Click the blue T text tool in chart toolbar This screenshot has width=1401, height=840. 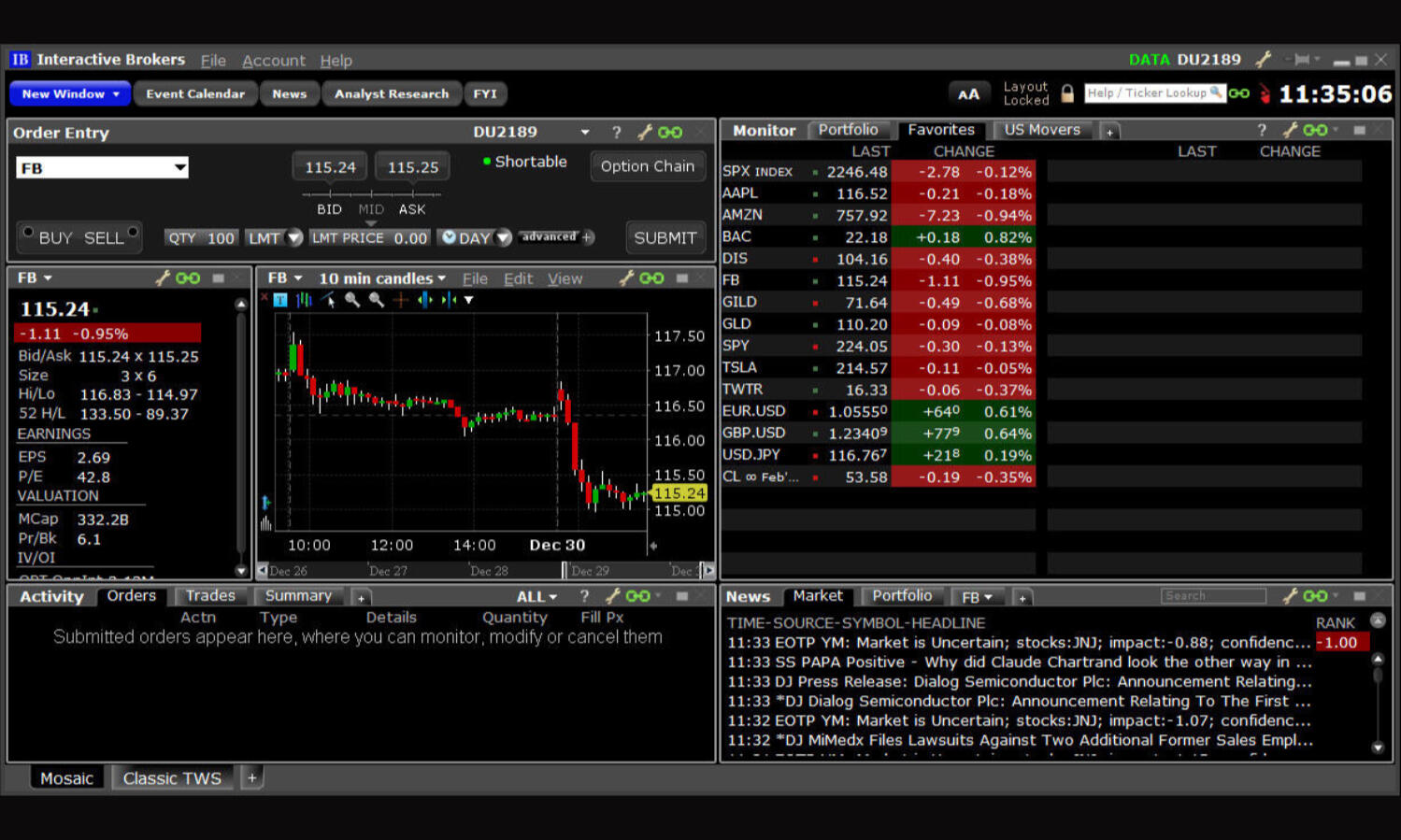[x=280, y=300]
